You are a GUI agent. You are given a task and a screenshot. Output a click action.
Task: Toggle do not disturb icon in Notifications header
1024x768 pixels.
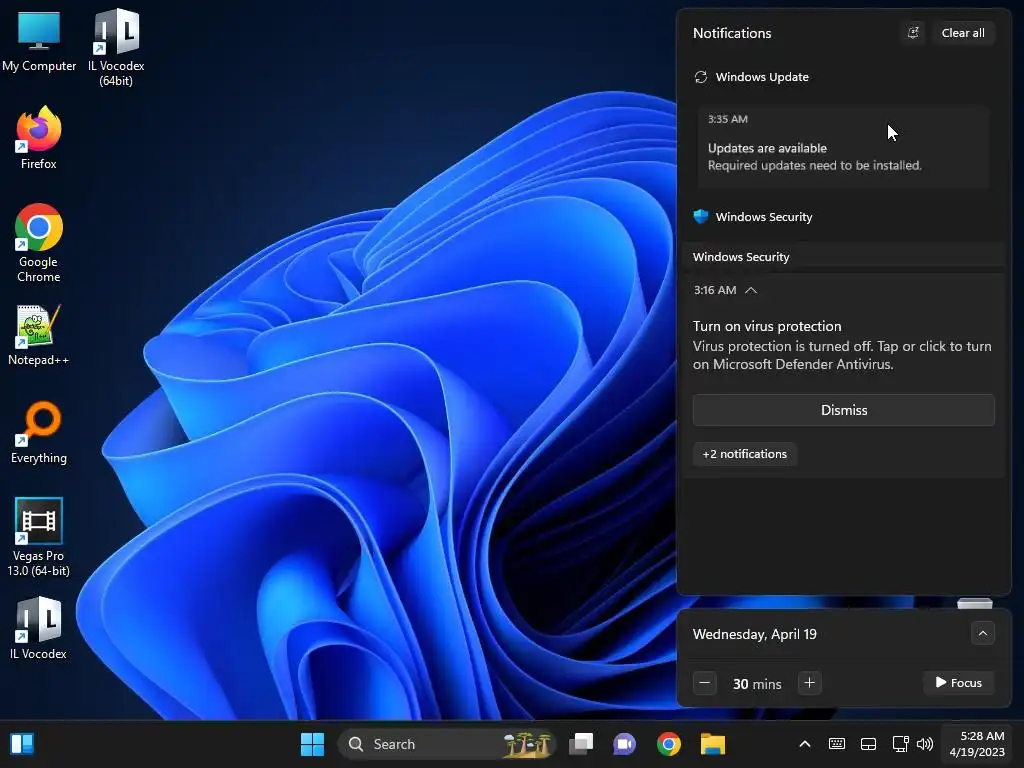click(x=913, y=33)
